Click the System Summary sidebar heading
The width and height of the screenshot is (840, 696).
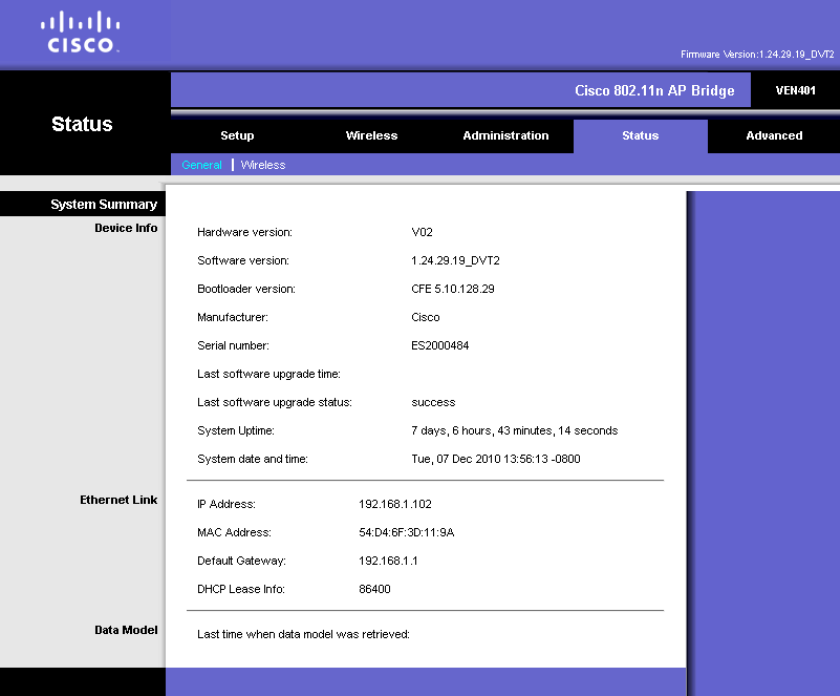click(x=104, y=204)
